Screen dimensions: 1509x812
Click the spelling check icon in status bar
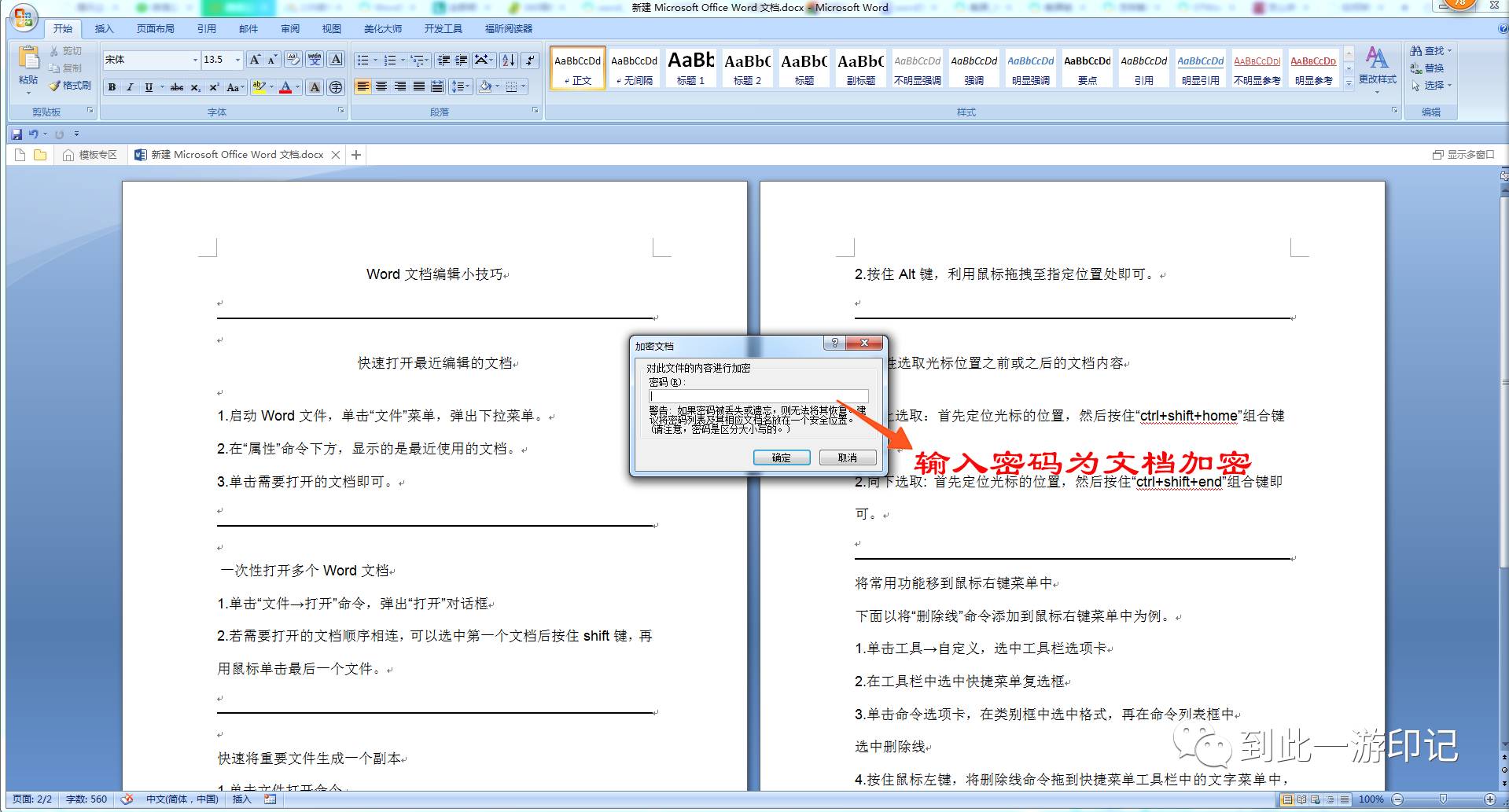[127, 799]
